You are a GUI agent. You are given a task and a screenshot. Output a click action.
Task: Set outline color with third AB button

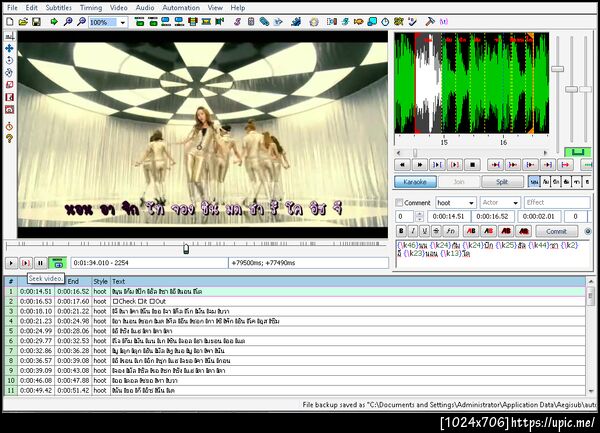pyautogui.click(x=506, y=231)
